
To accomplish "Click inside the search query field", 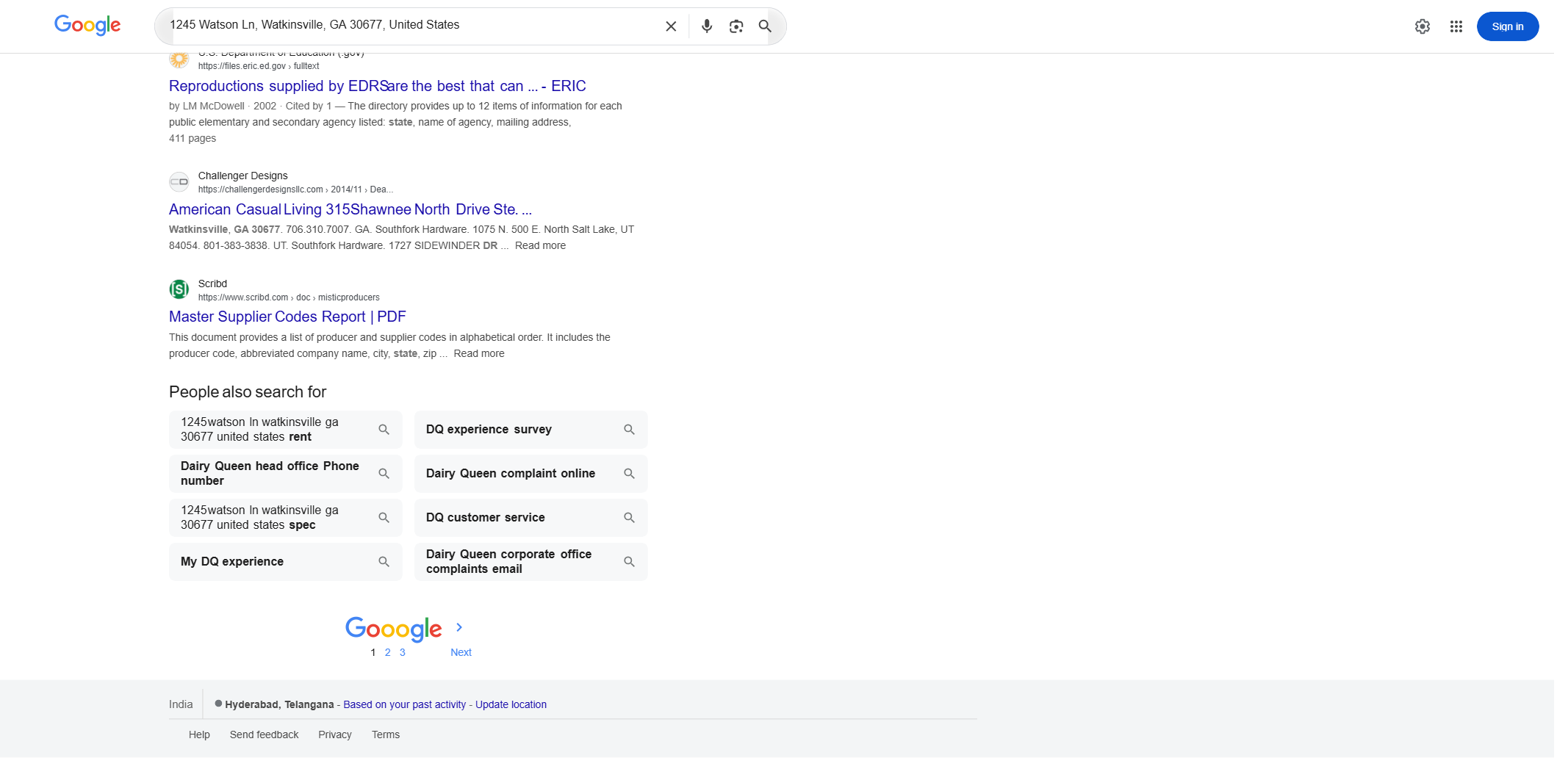I will 411,25.
